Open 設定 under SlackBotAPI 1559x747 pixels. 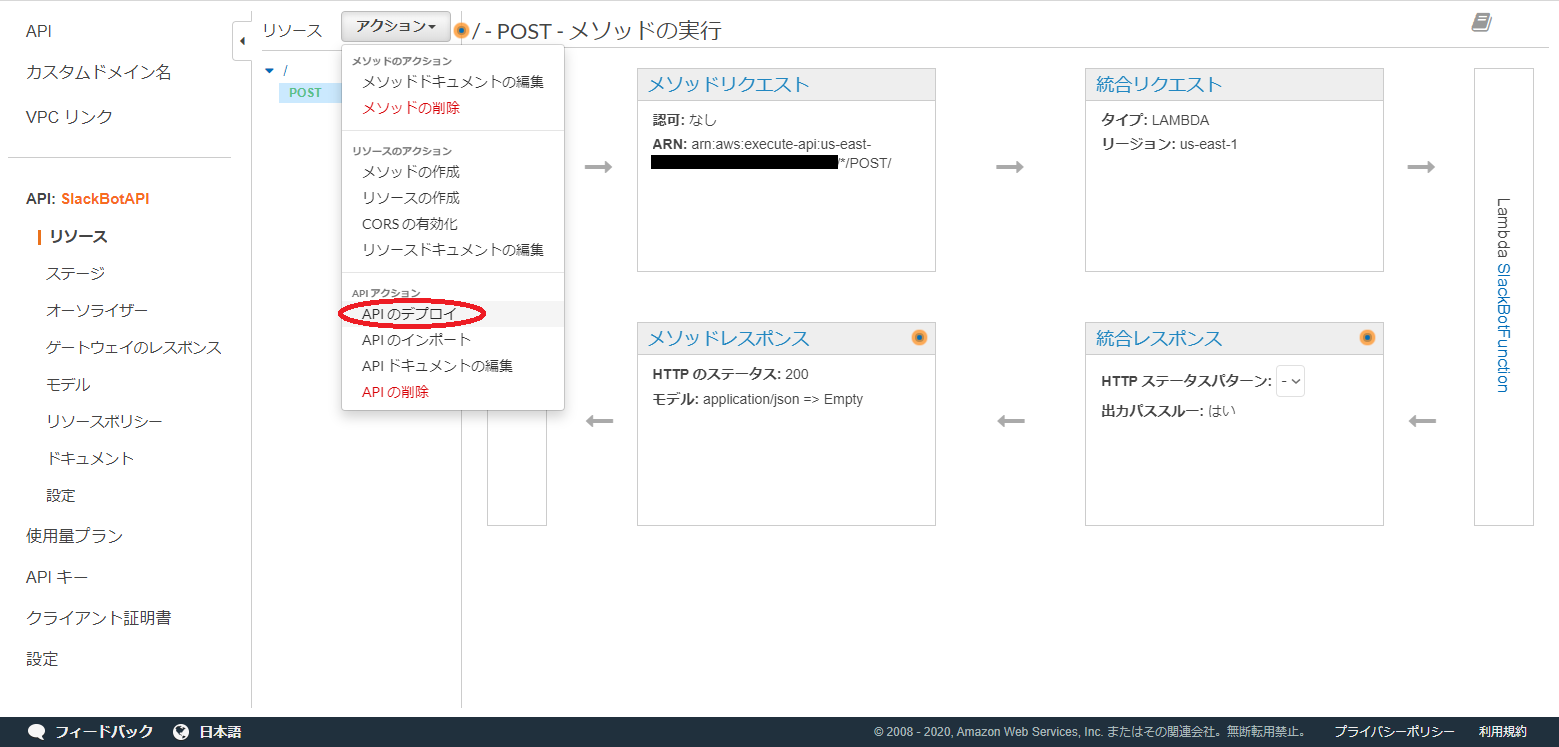61,496
